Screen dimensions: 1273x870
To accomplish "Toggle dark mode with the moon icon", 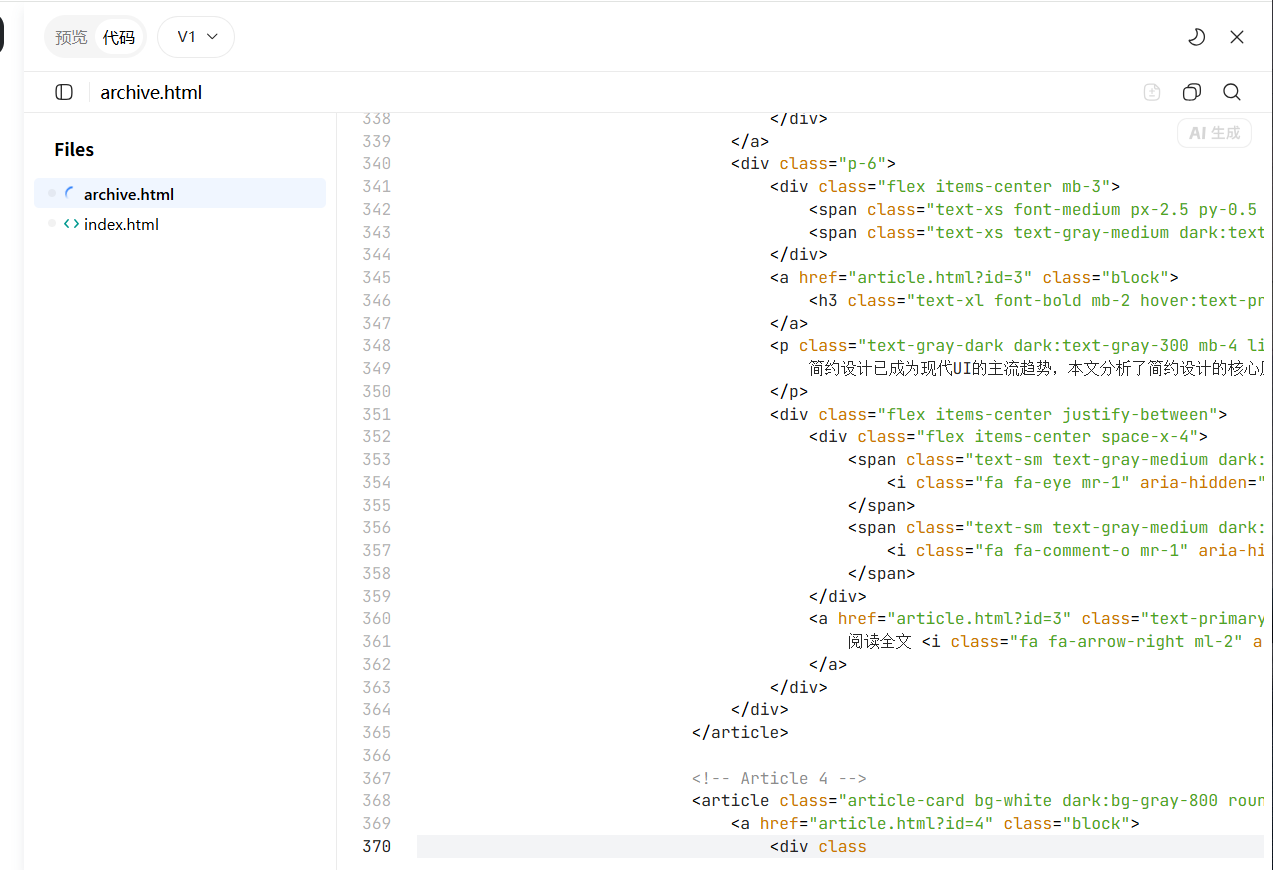I will coord(1196,37).
